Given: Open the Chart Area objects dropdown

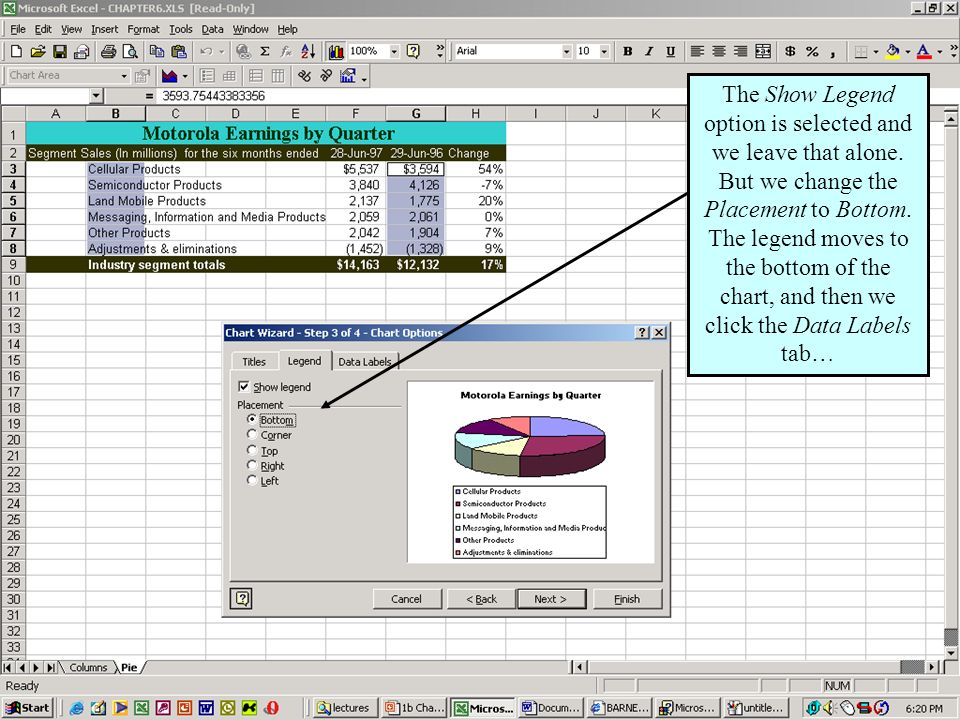Looking at the screenshot, I should coord(124,76).
